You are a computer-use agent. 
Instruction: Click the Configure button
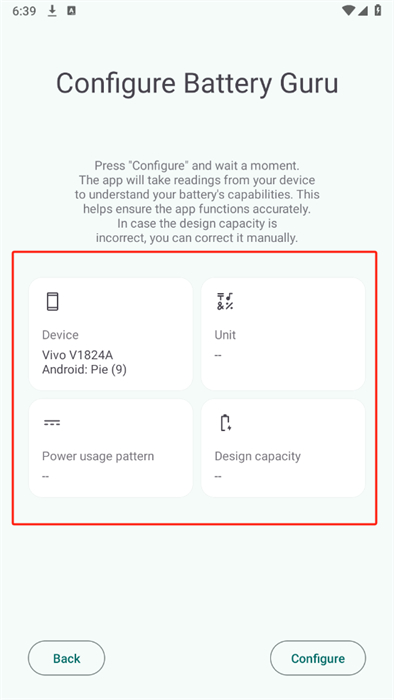point(318,658)
